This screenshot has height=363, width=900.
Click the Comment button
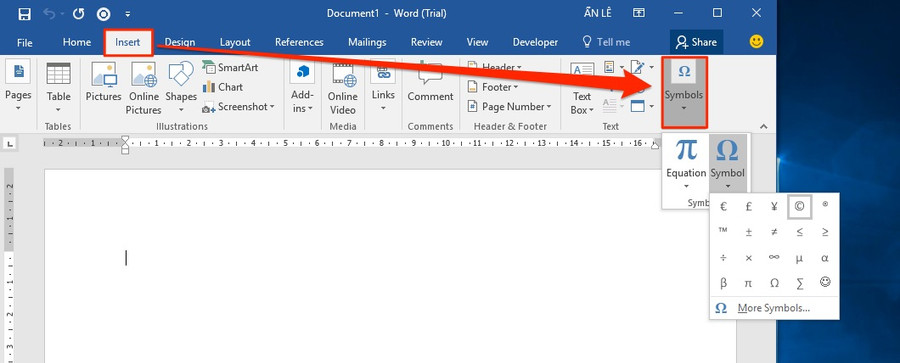click(430, 82)
